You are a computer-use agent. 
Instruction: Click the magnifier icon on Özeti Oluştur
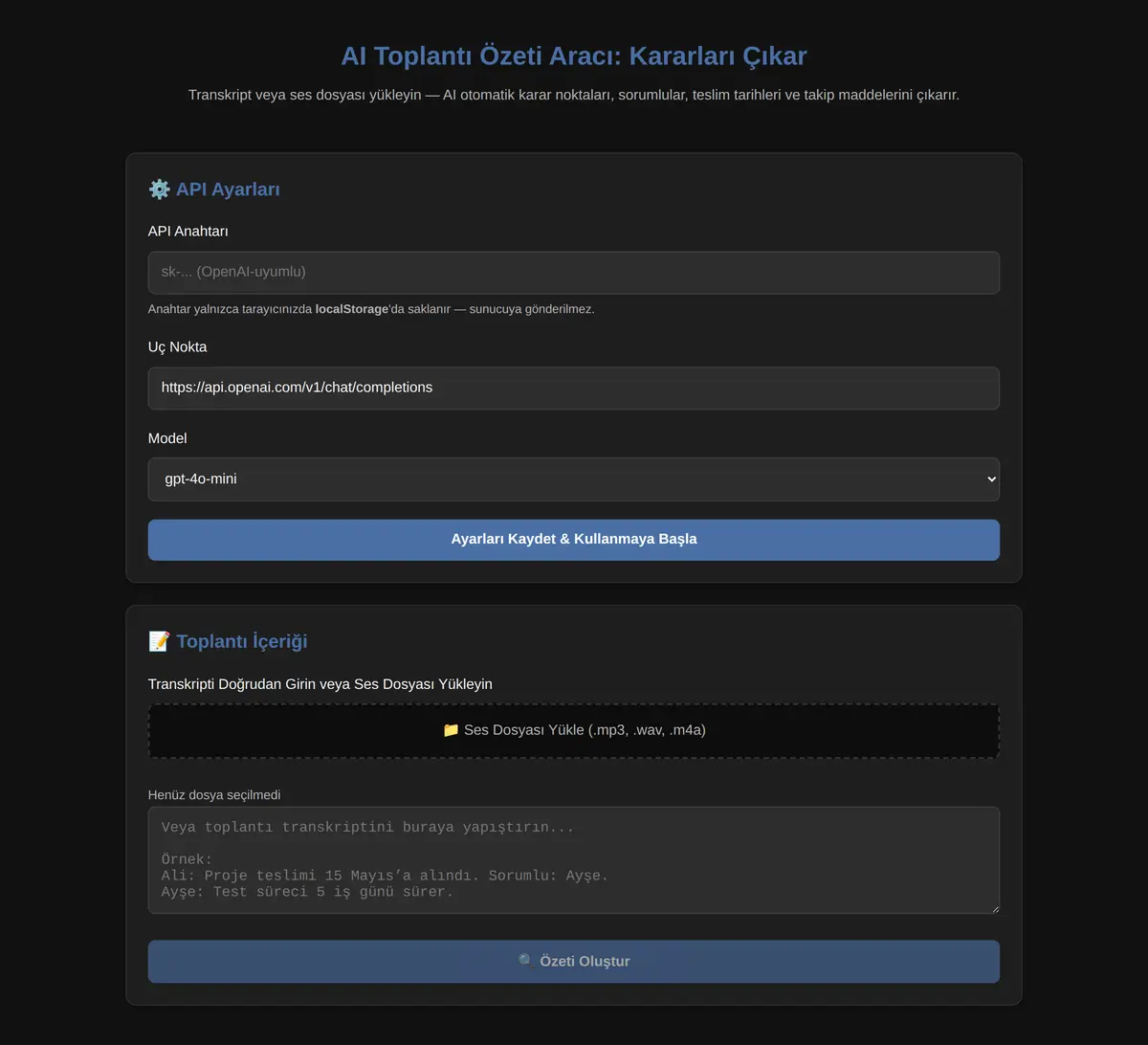click(x=526, y=961)
